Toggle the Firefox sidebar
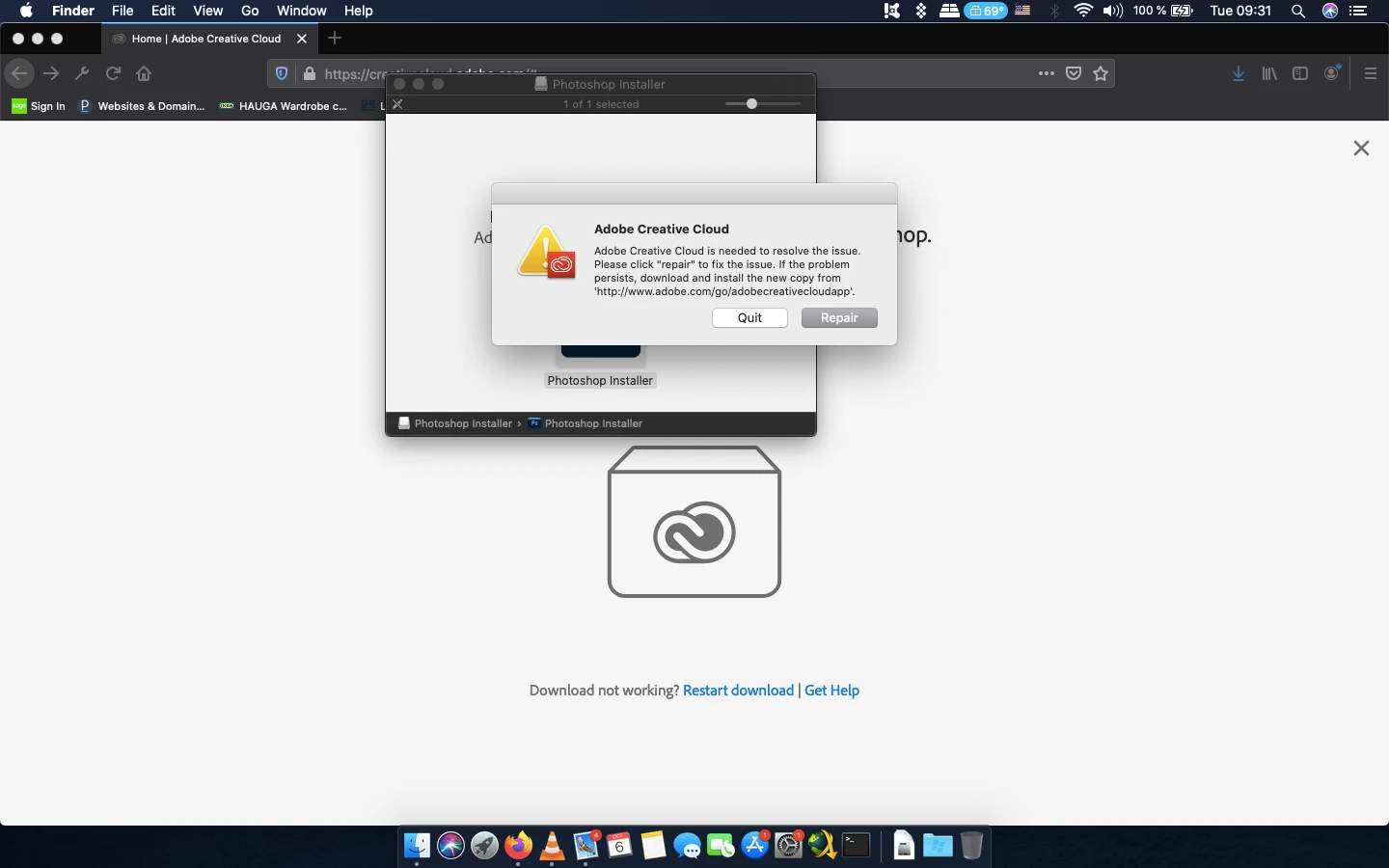1389x868 pixels. [1300, 73]
